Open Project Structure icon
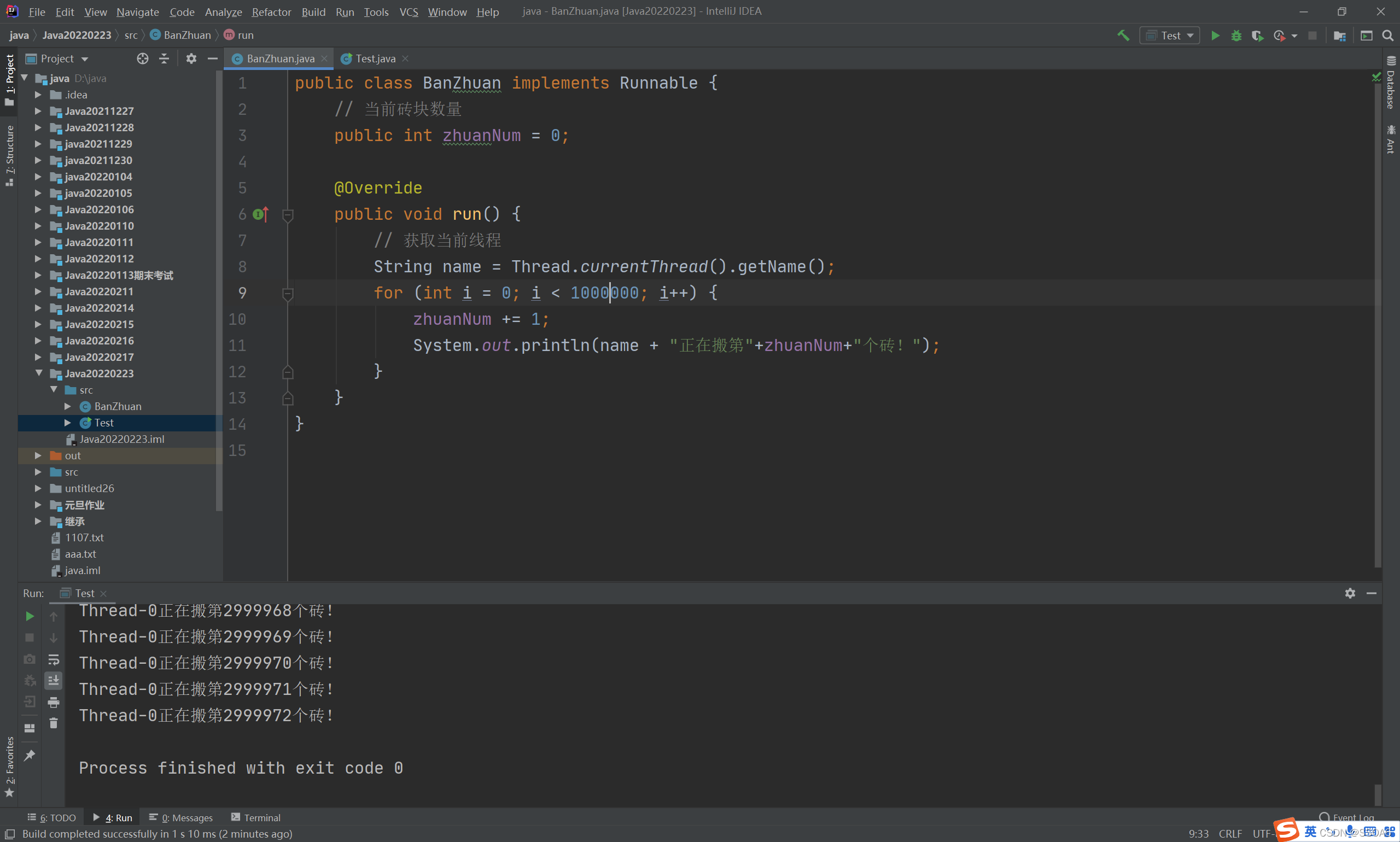The height and width of the screenshot is (842, 1400). pos(1339,35)
